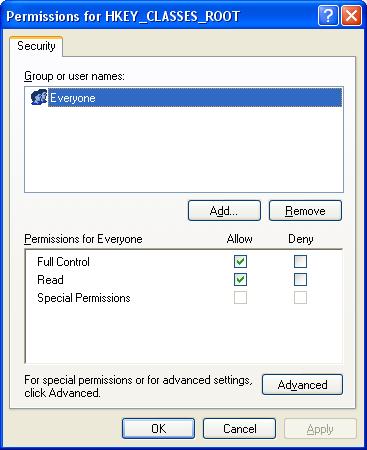Click Special Permissions Deny checkbox

[300, 297]
